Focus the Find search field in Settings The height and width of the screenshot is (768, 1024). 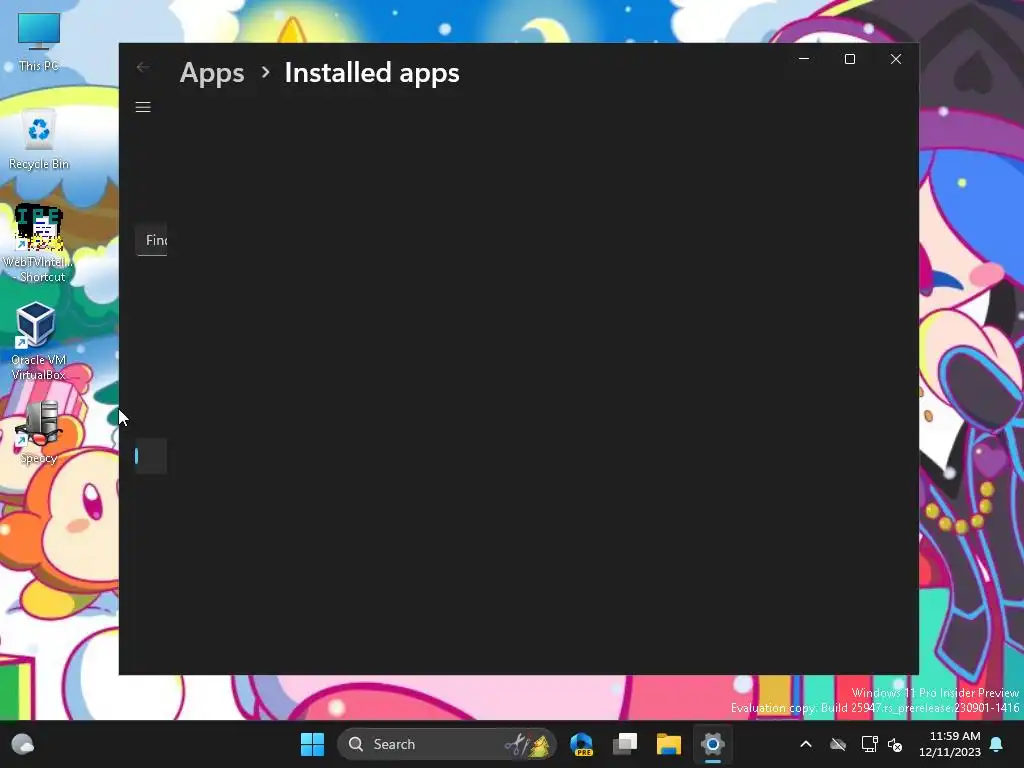coord(152,240)
